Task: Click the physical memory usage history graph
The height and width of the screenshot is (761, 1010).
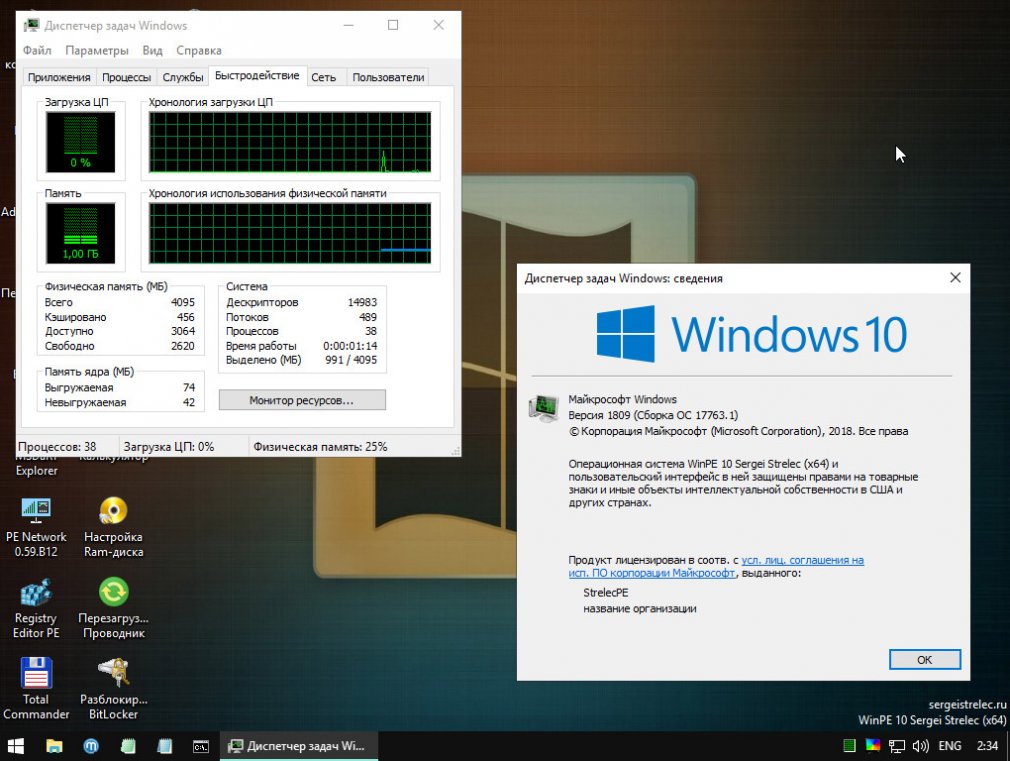Action: [290, 233]
